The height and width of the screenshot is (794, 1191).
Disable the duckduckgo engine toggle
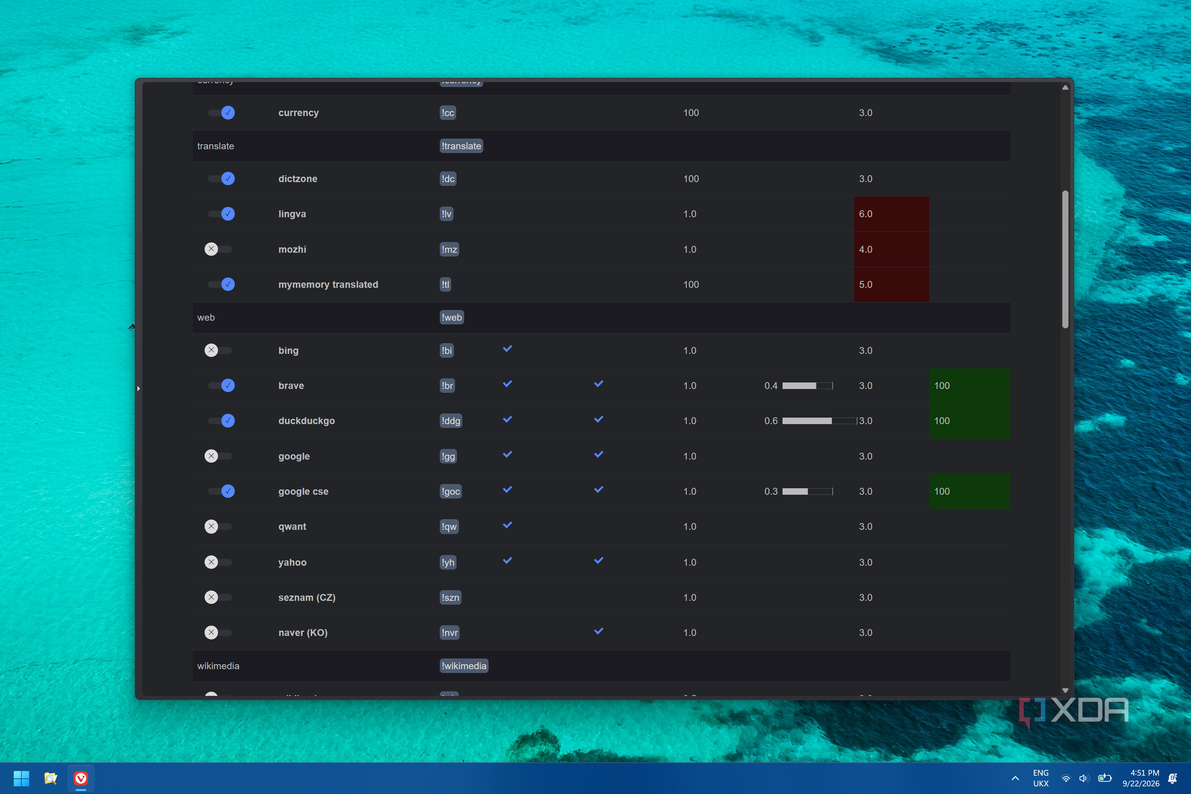tap(220, 421)
